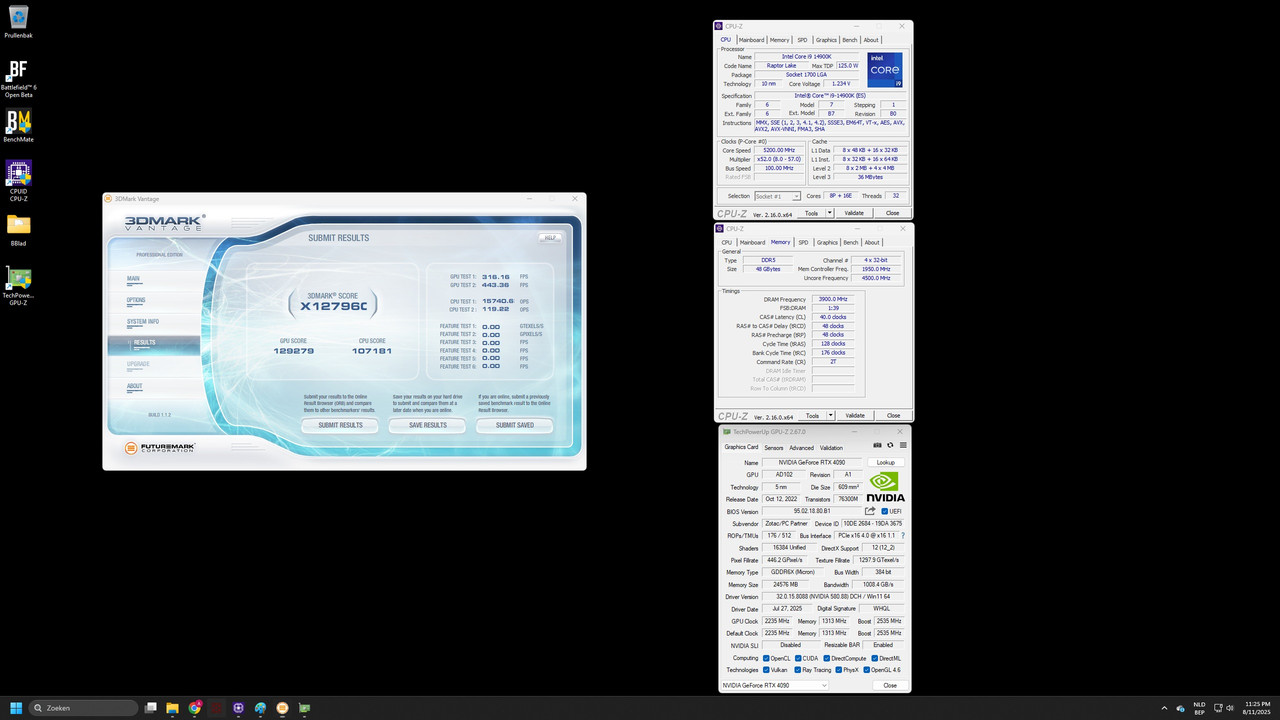Open the BBlad folder on desktop
This screenshot has height=720, width=1280.
(x=18, y=230)
